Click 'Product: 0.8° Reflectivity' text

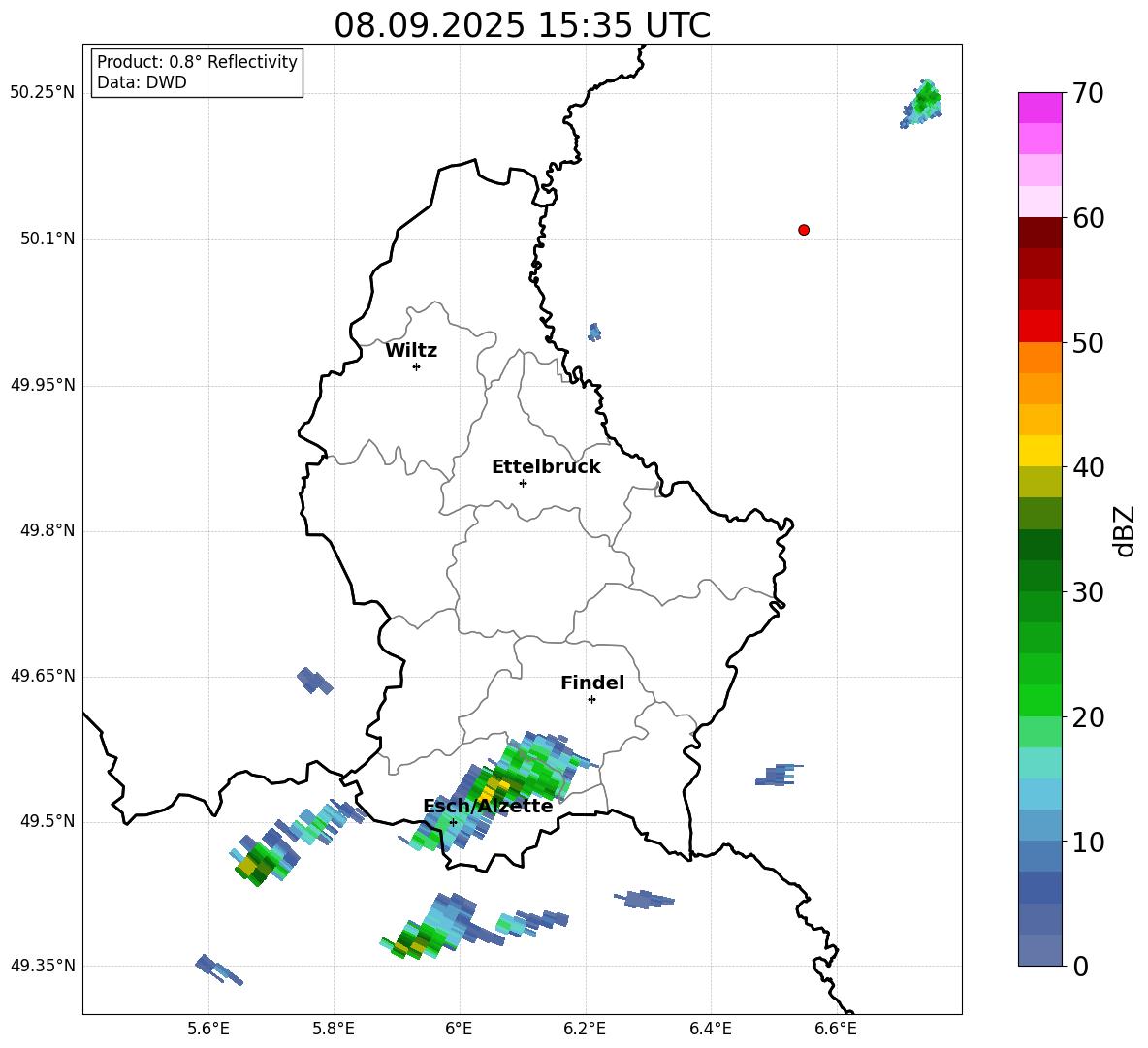tap(197, 62)
